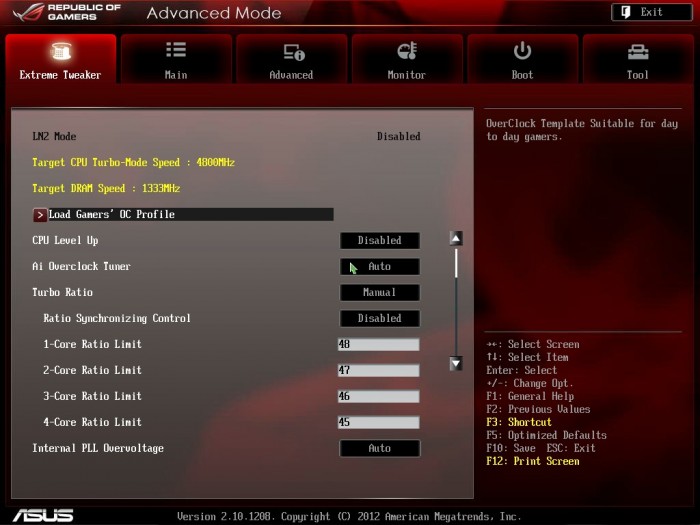Click the scrollbar thumb

point(456,263)
